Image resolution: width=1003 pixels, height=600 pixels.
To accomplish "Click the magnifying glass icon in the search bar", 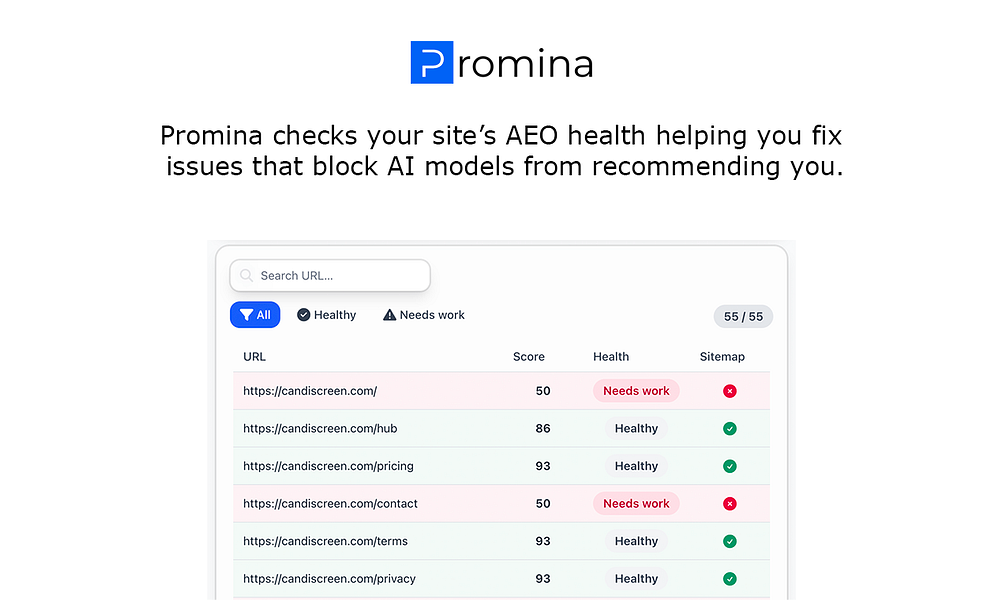I will coord(246,275).
